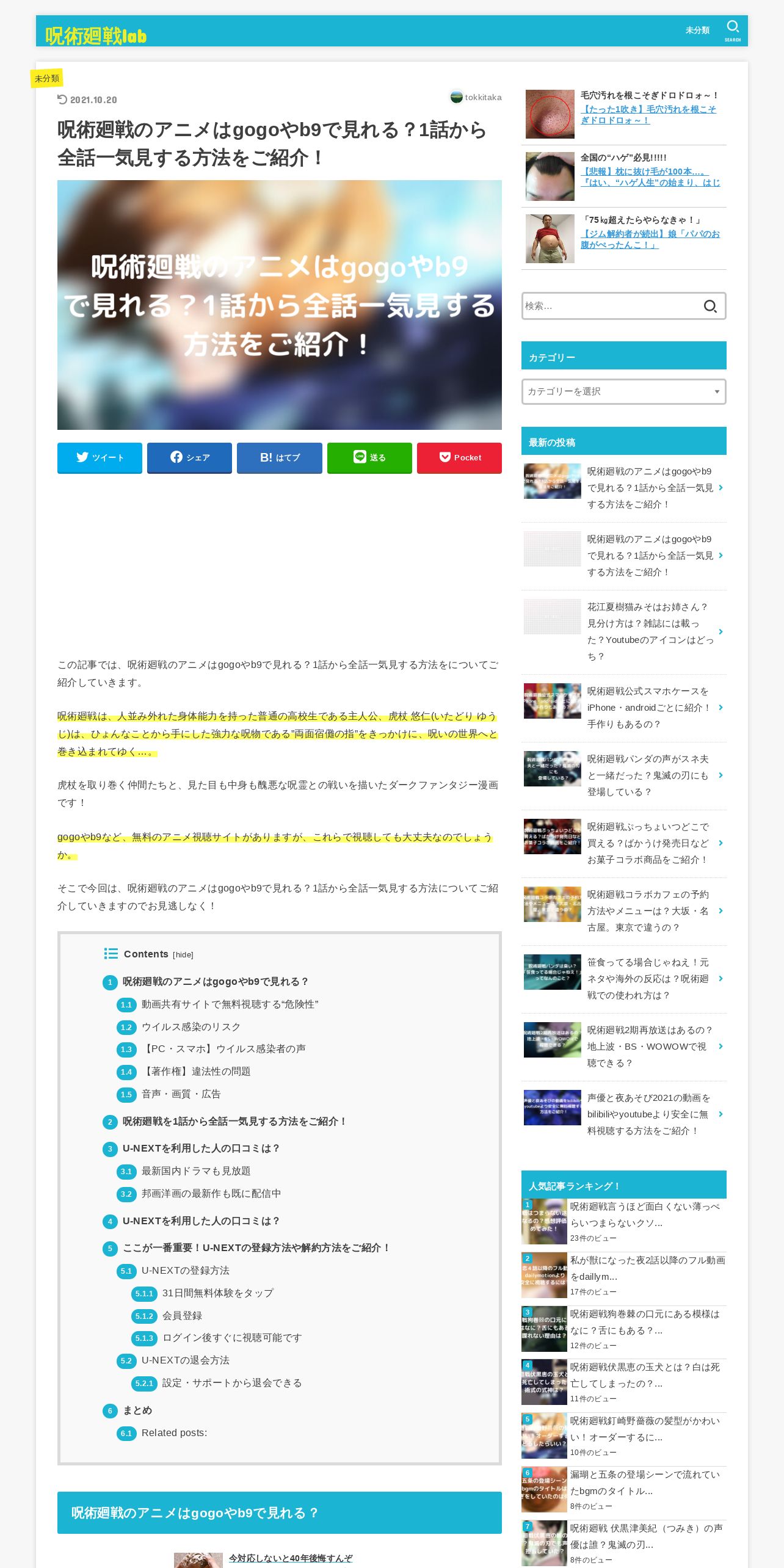Jump to 動画共有サイトで無料視聴する危険性 section
Screen dimensions: 784x1568
(230, 1004)
